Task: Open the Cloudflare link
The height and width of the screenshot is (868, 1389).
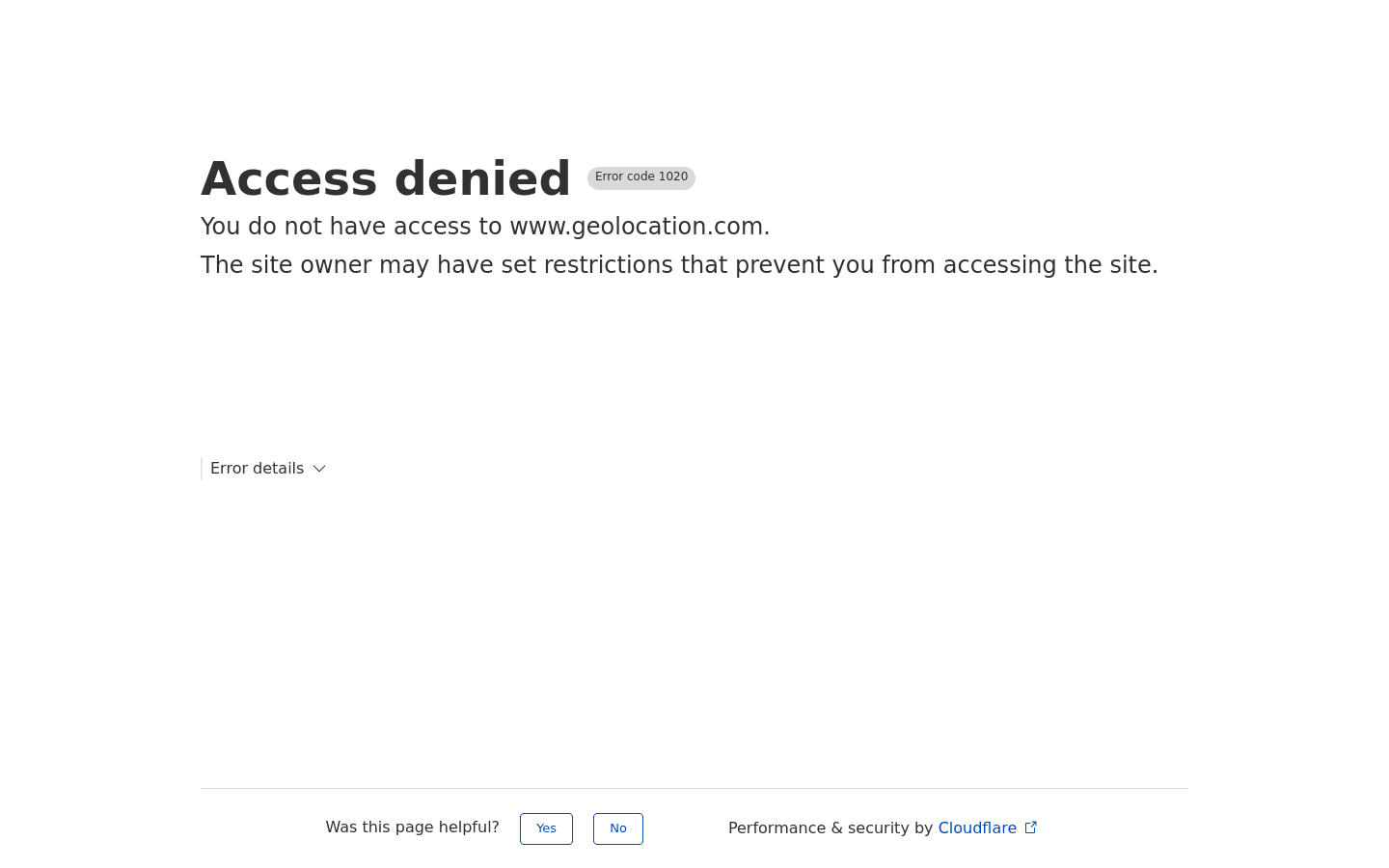Action: [x=976, y=828]
